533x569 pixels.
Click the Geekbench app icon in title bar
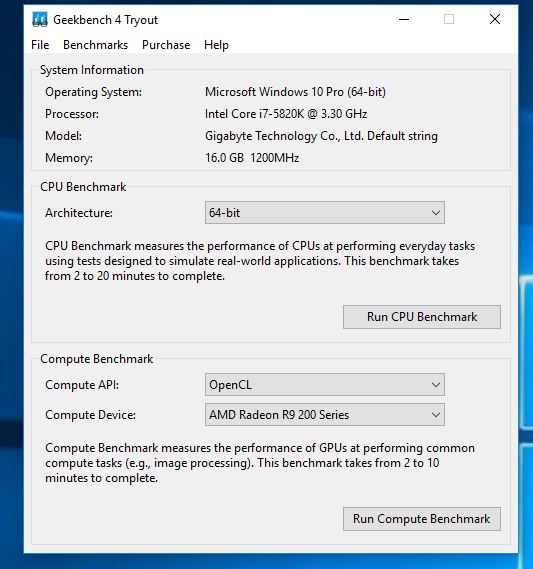click(x=40, y=20)
